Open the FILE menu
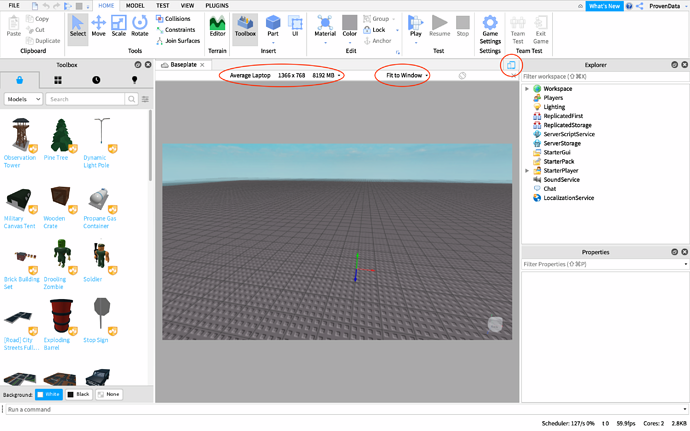690x431 pixels. pos(14,6)
